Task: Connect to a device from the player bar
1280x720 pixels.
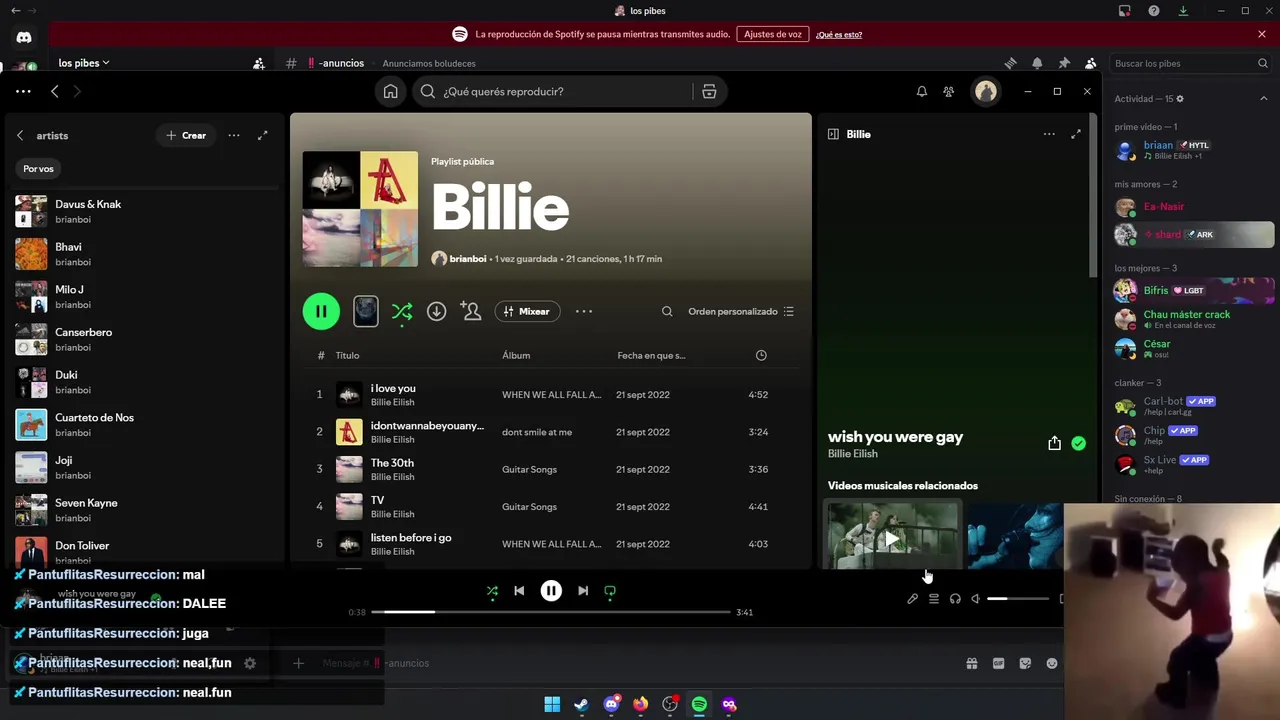Action: pyautogui.click(x=955, y=599)
